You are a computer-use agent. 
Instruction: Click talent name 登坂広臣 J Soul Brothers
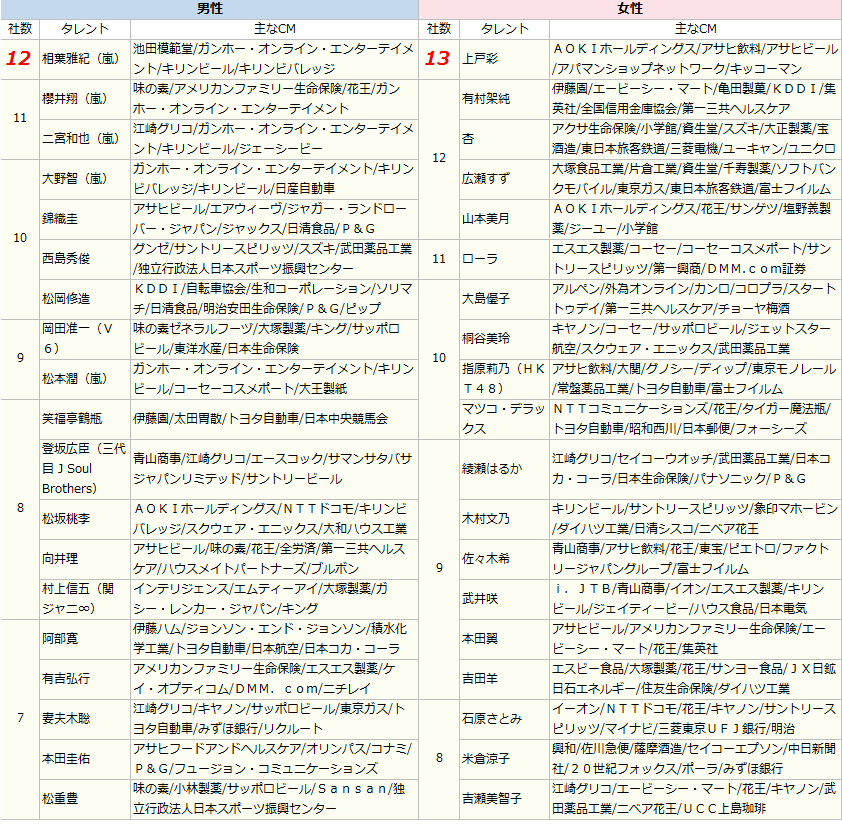(x=84, y=469)
